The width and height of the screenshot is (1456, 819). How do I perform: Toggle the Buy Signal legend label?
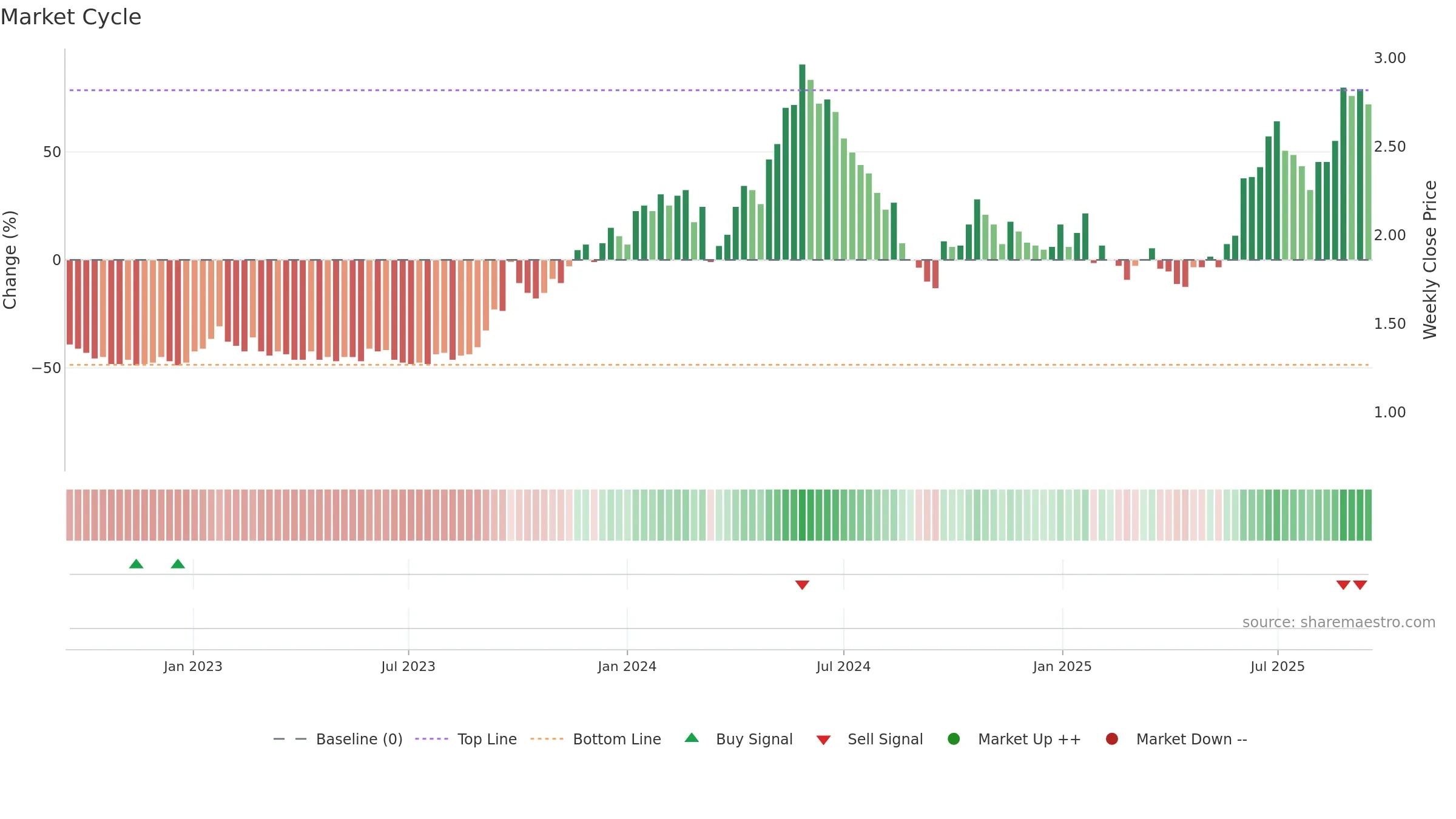[754, 740]
